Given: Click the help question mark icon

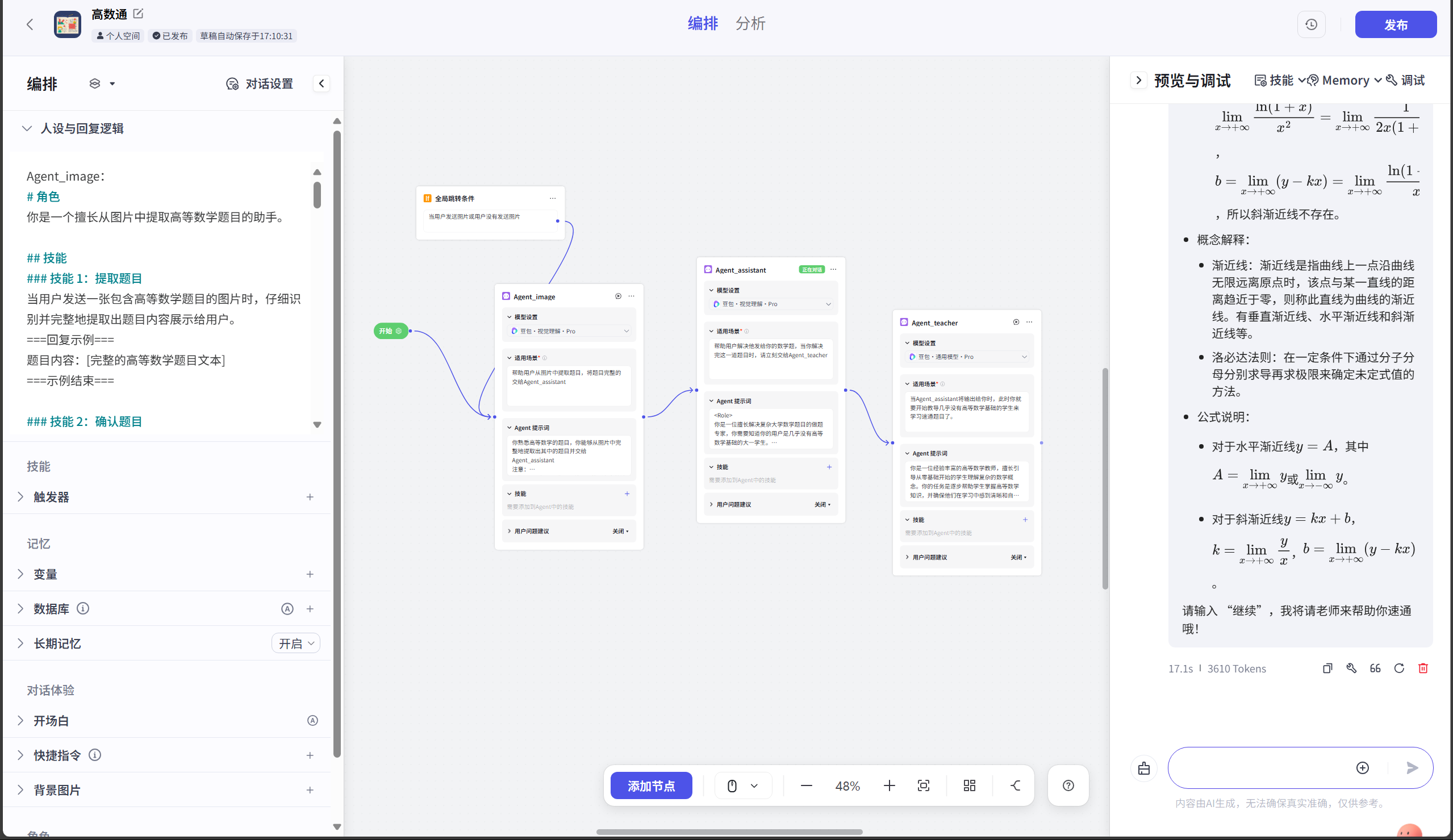Looking at the screenshot, I should click(1068, 785).
